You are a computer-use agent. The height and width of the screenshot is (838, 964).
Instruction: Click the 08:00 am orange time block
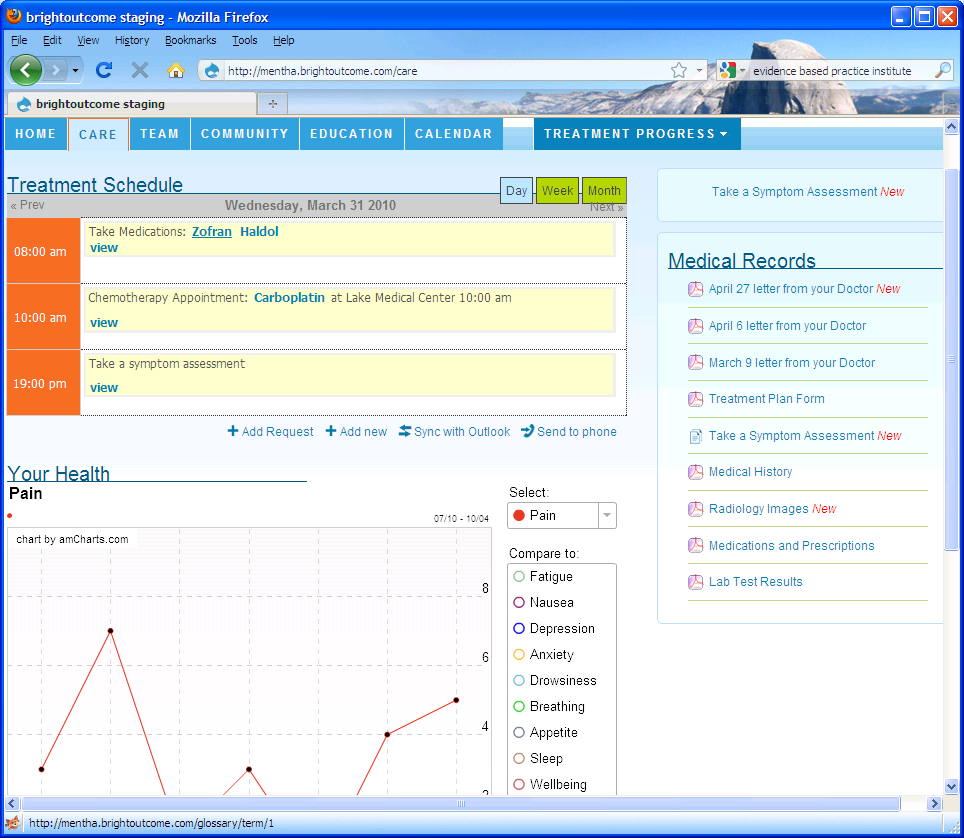[43, 251]
